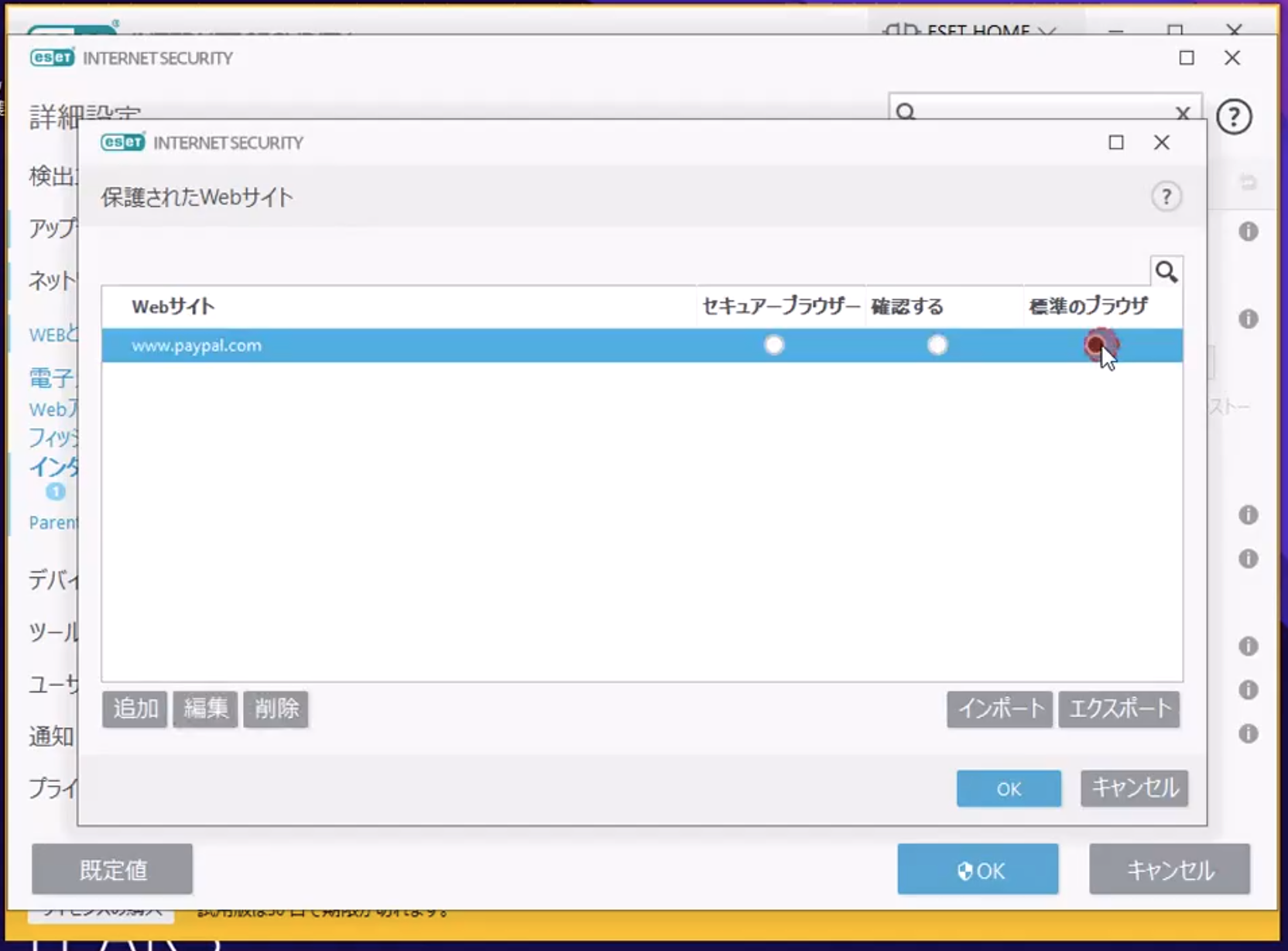This screenshot has width=1288, height=951.
Task: Click the search magnifier icon above website table
Action: (x=1166, y=272)
